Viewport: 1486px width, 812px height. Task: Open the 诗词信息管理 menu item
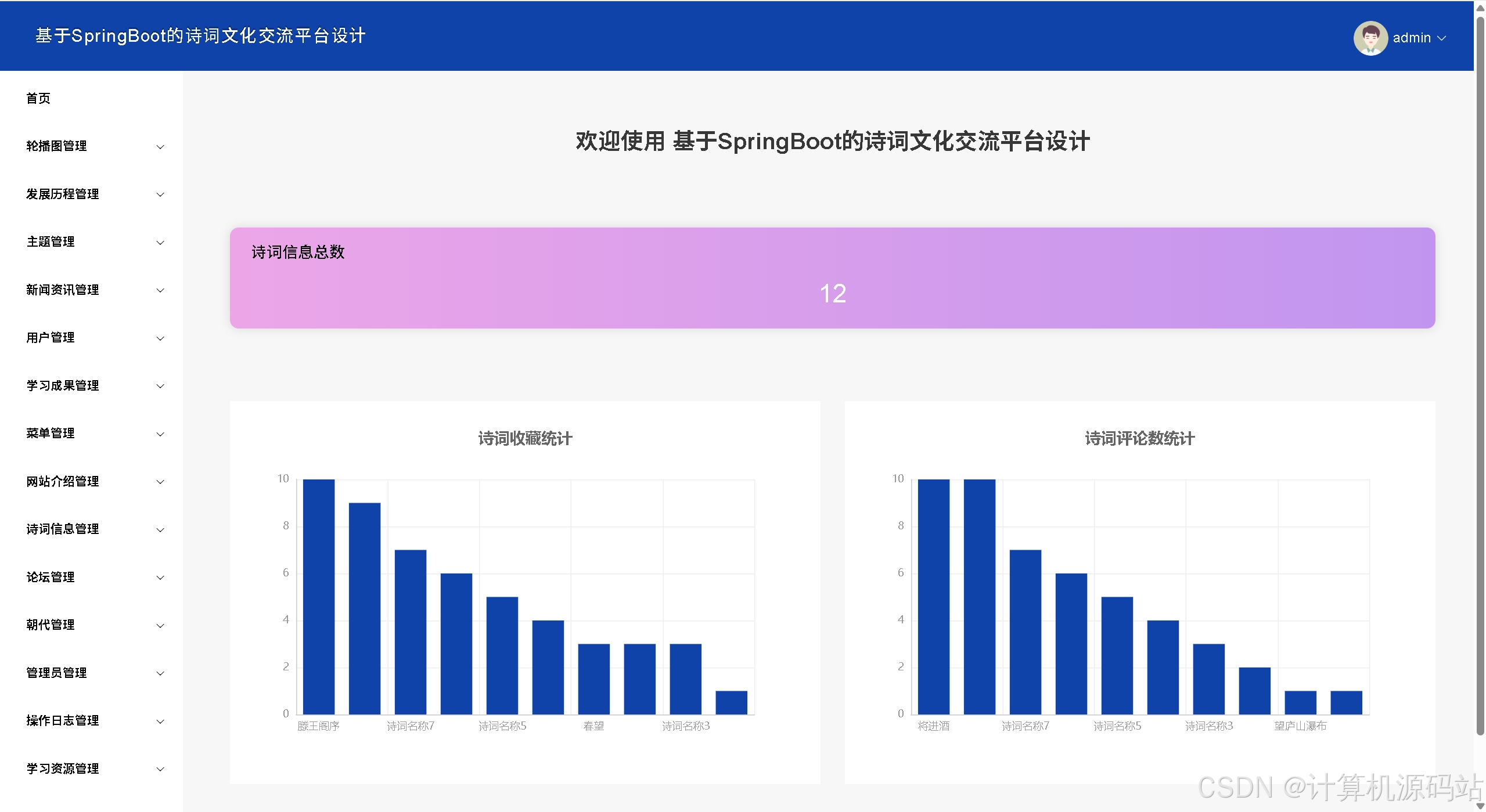92,529
